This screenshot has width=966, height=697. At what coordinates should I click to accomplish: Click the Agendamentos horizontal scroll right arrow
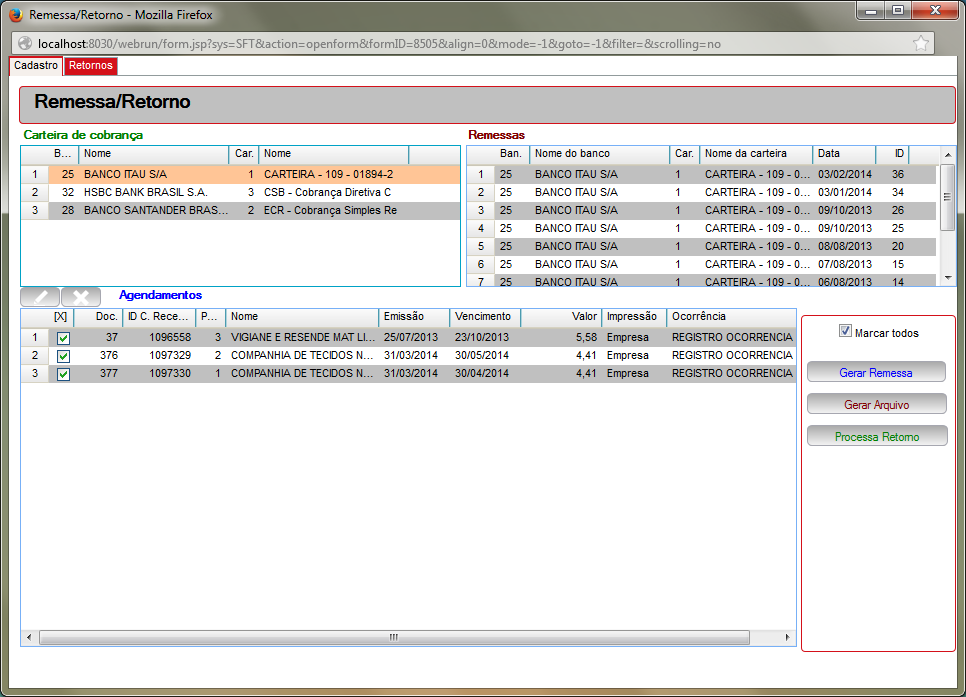pyautogui.click(x=787, y=637)
